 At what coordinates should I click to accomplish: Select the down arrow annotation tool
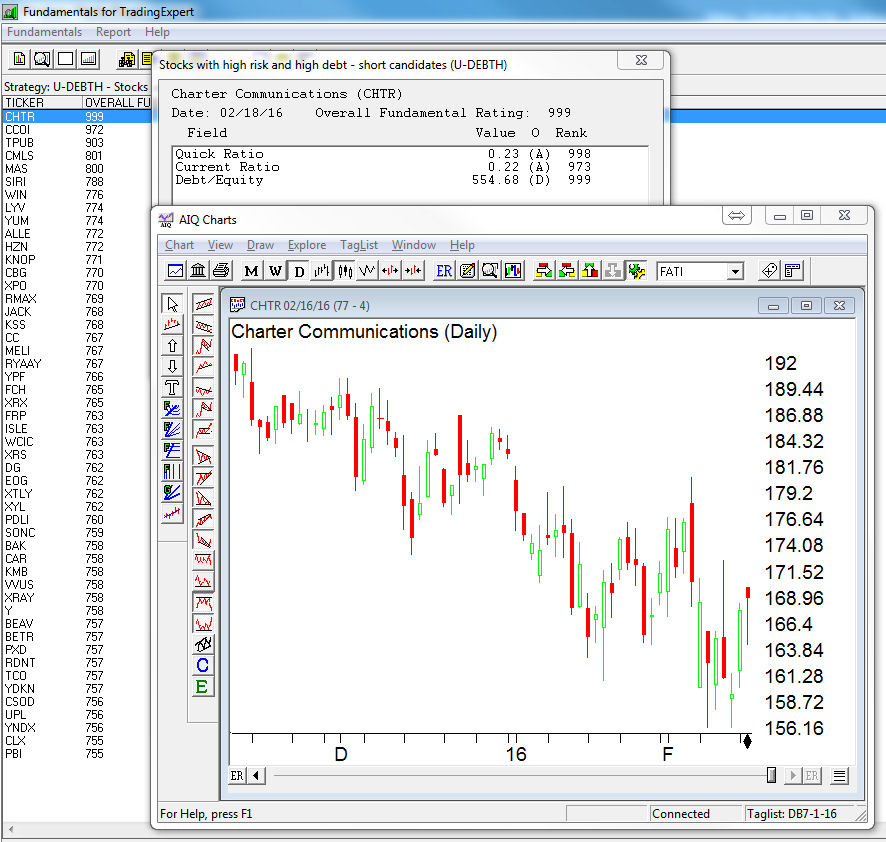(172, 366)
